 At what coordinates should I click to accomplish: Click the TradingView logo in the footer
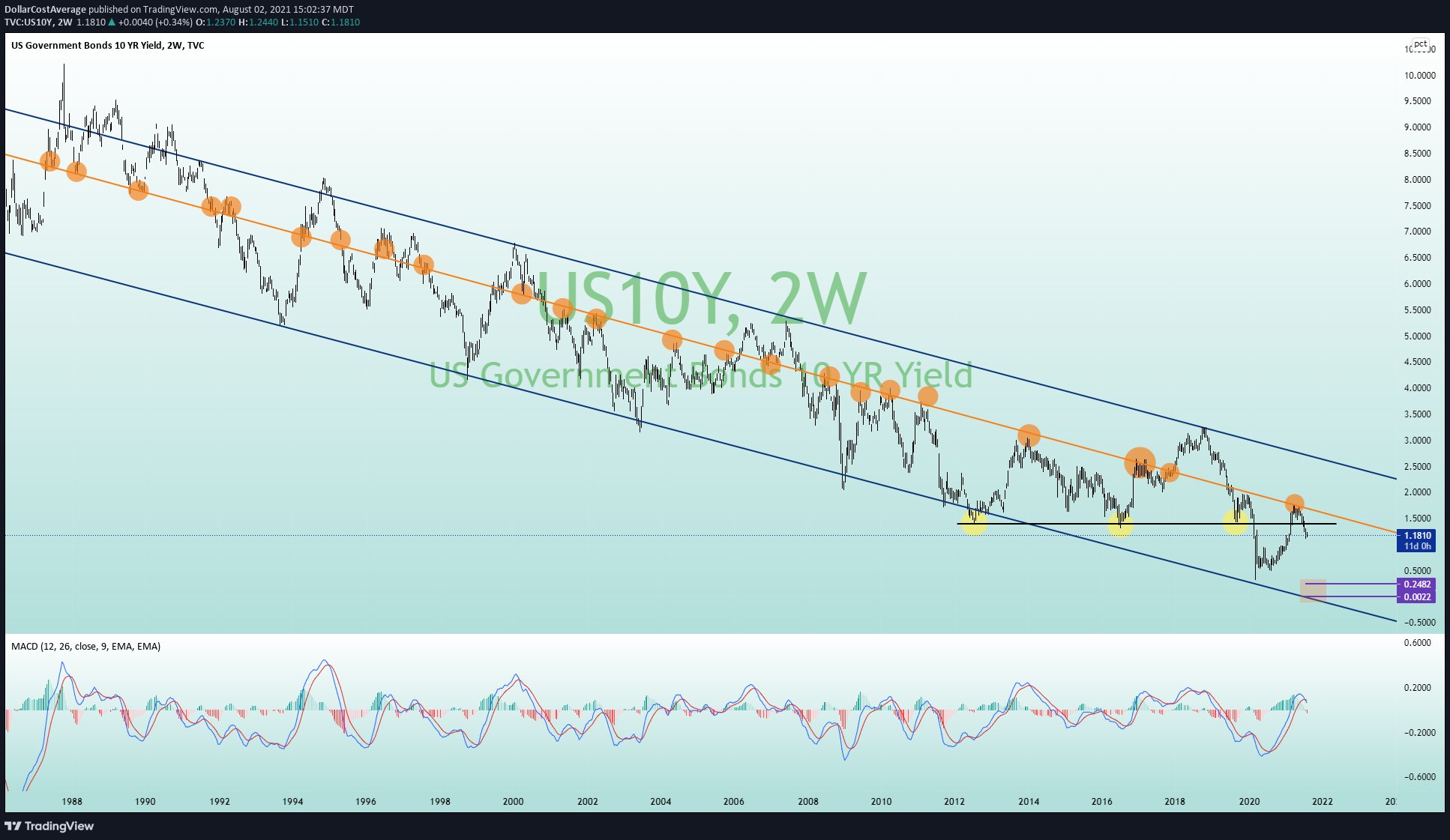50,826
